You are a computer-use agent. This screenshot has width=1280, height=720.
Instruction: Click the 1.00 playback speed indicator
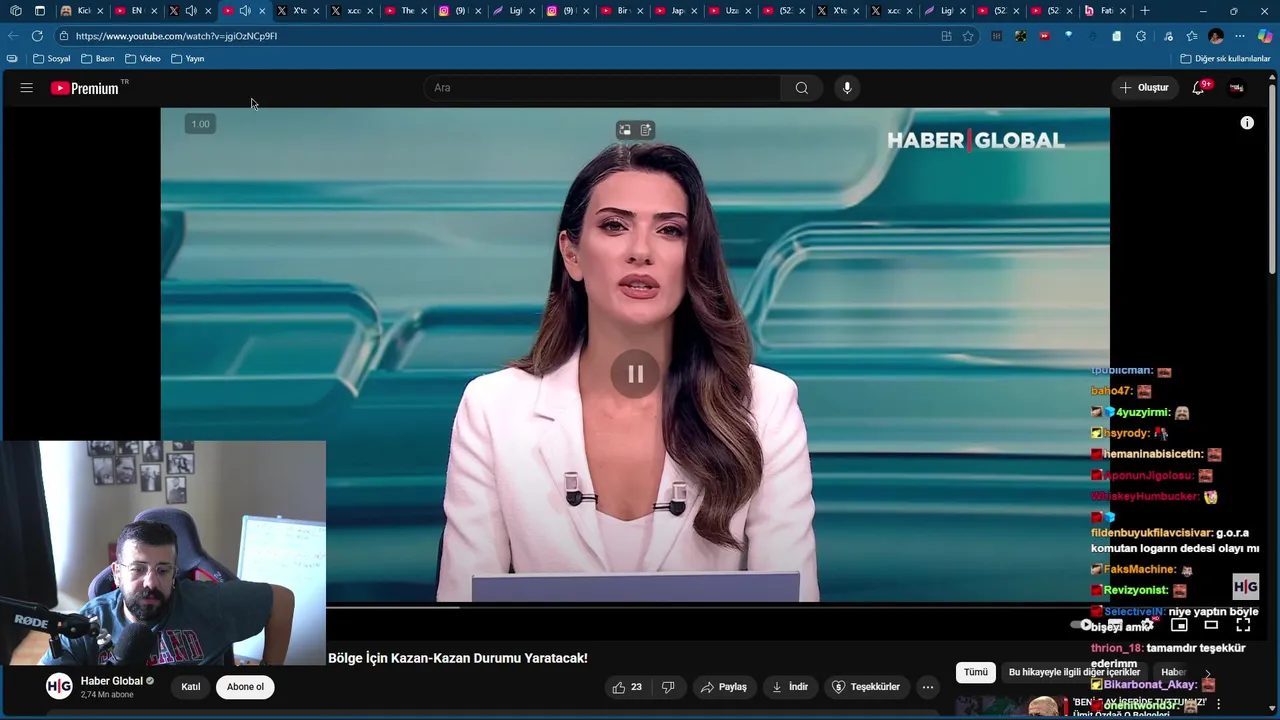[x=200, y=124]
